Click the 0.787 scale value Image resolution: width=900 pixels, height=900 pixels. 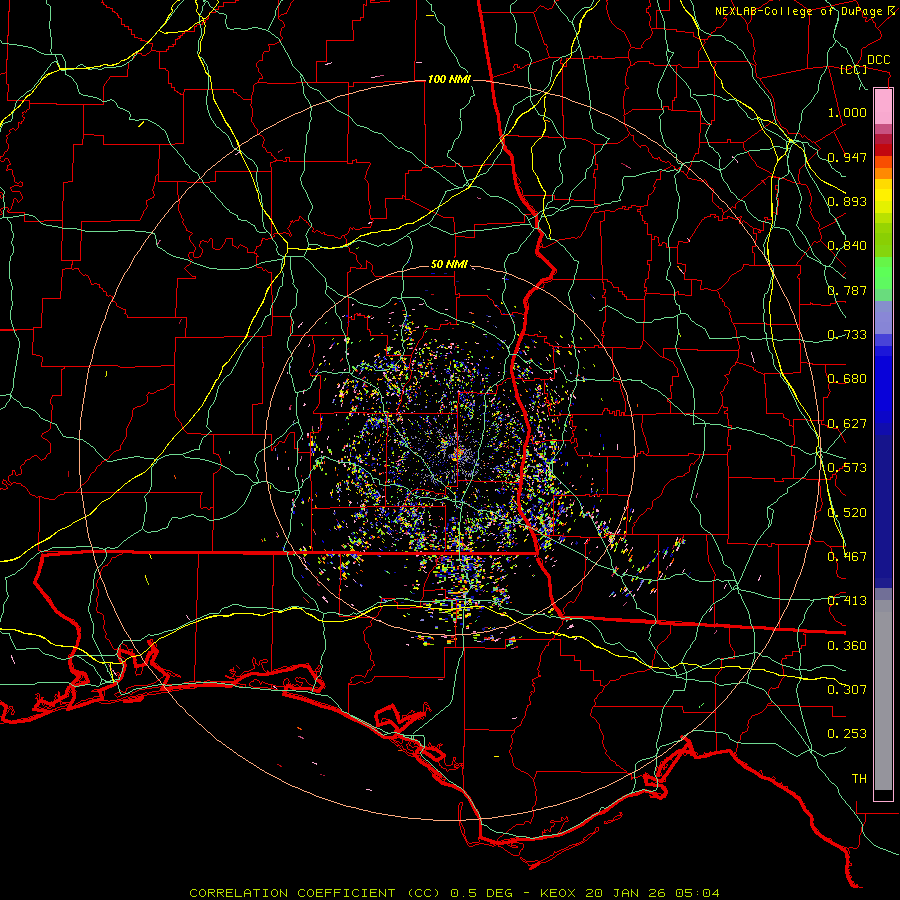tap(847, 290)
